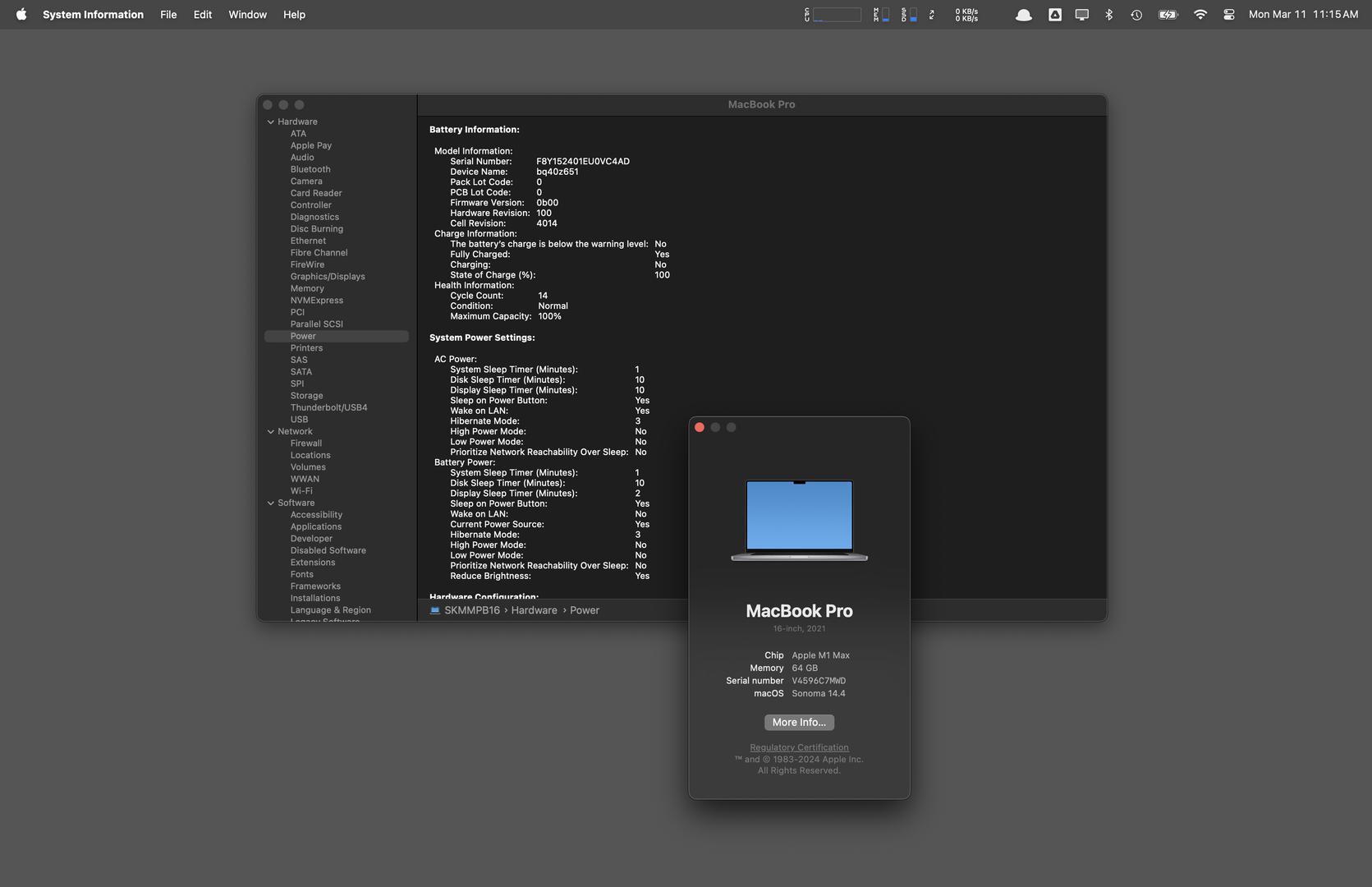Close the About This Mac window
This screenshot has width=1372, height=887.
700,427
